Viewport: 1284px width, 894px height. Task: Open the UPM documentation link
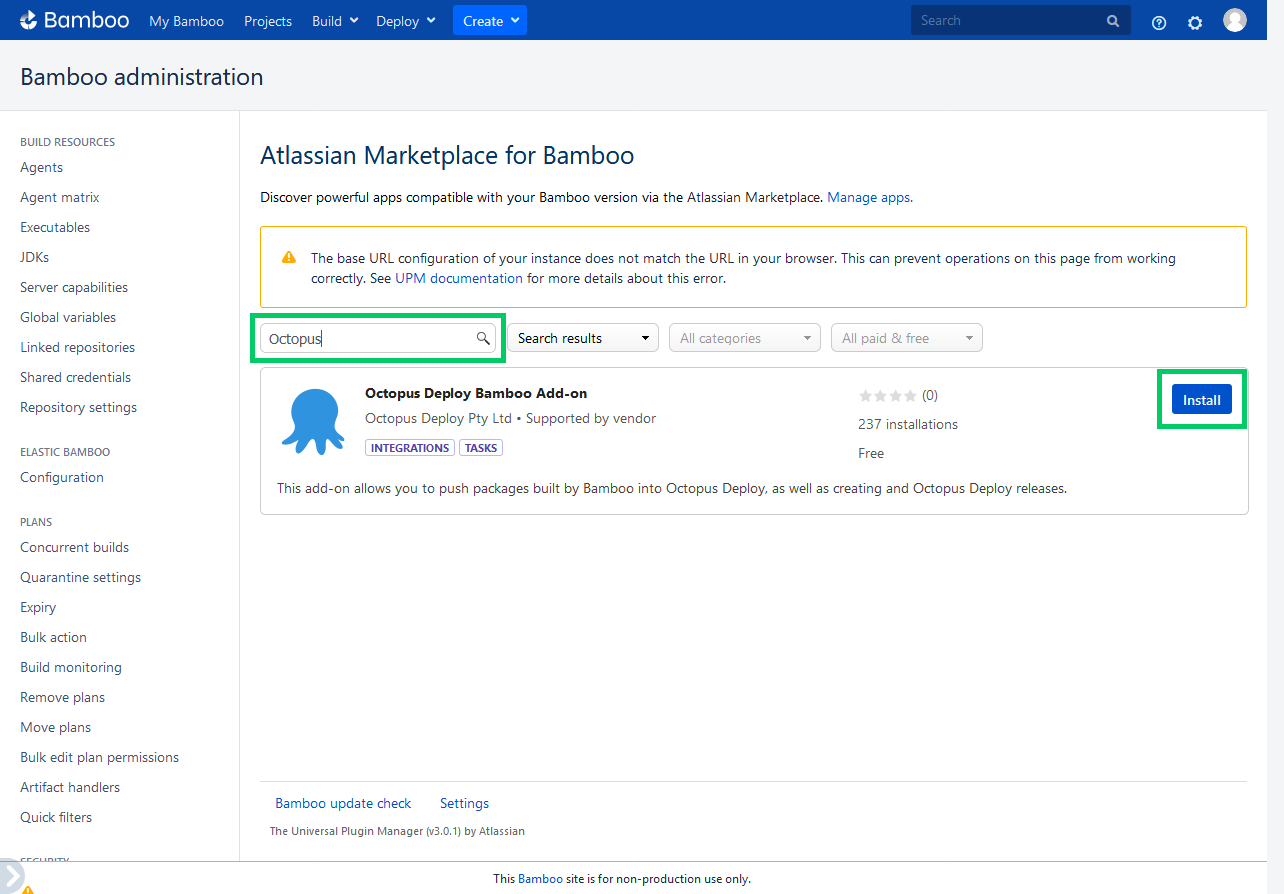click(x=459, y=278)
